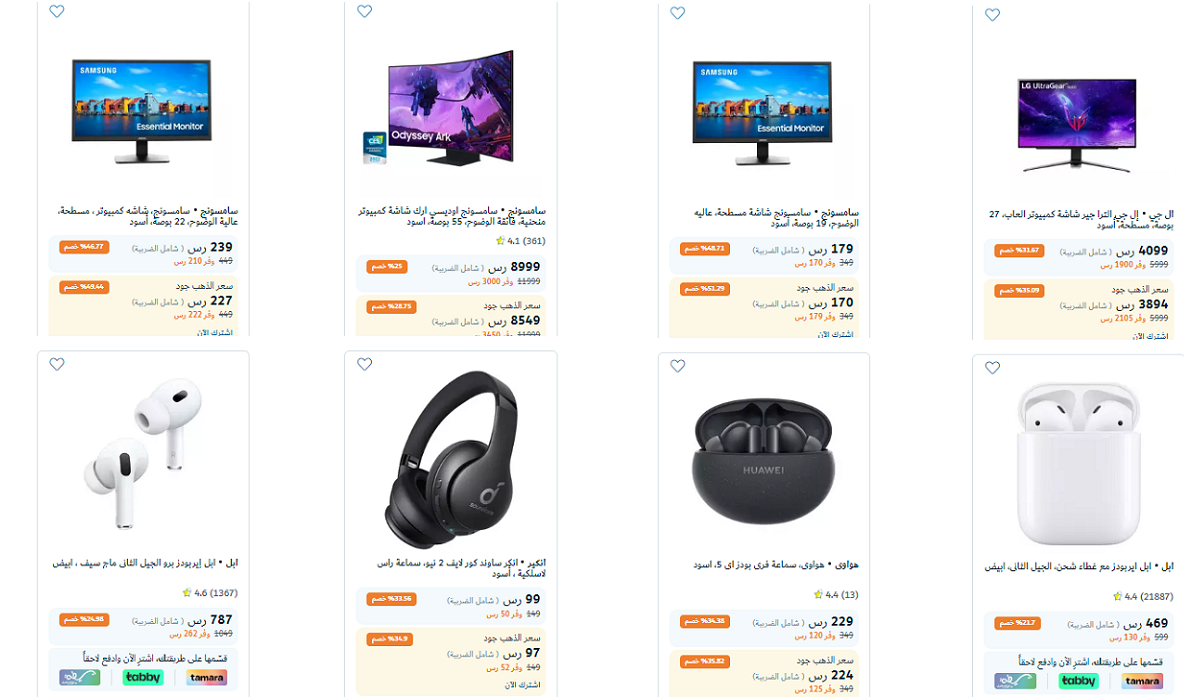
Task: Click heart icon on AirPods 2nd generation card
Action: [x=992, y=368]
